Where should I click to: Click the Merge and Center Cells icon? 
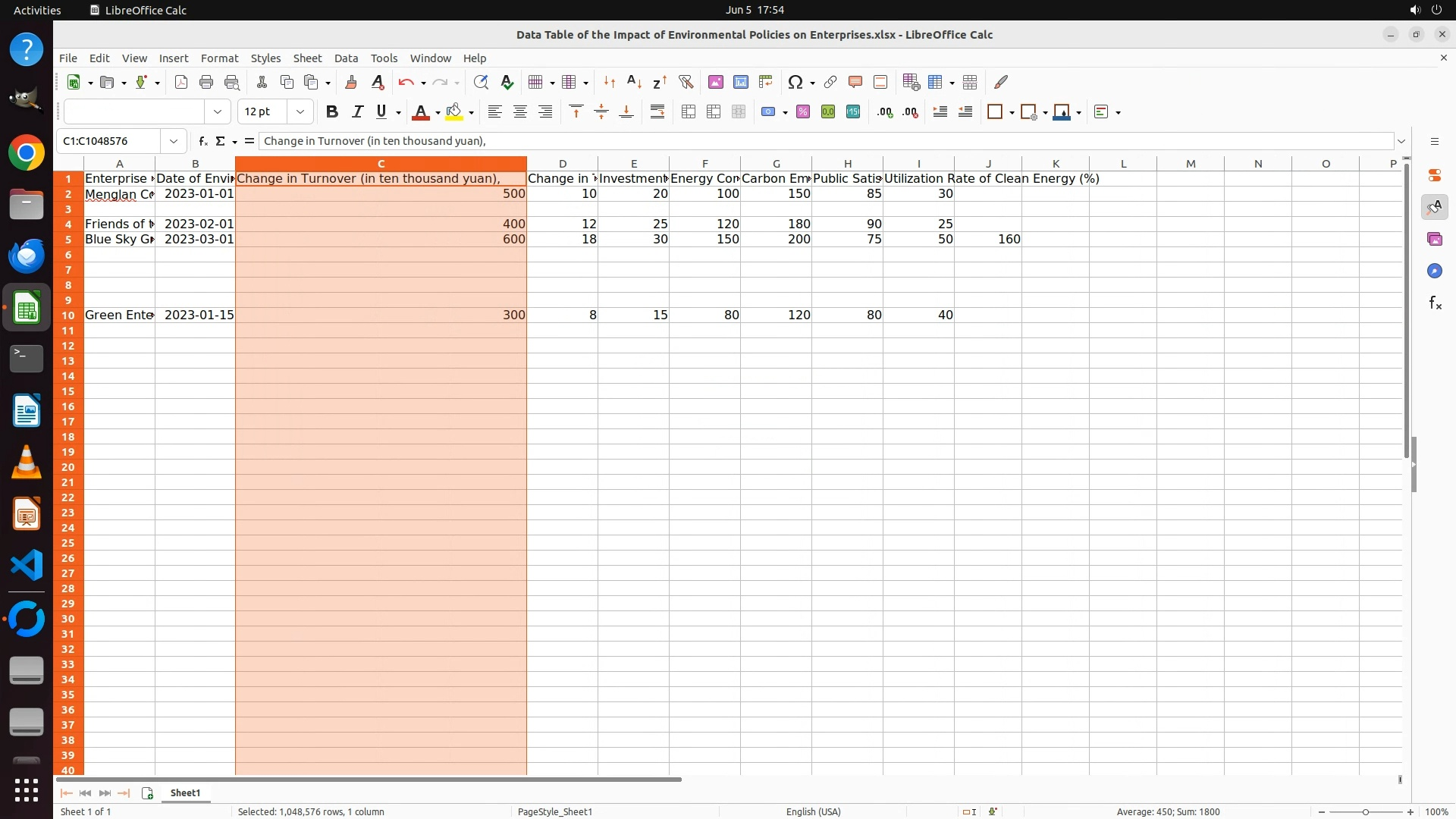[689, 112]
